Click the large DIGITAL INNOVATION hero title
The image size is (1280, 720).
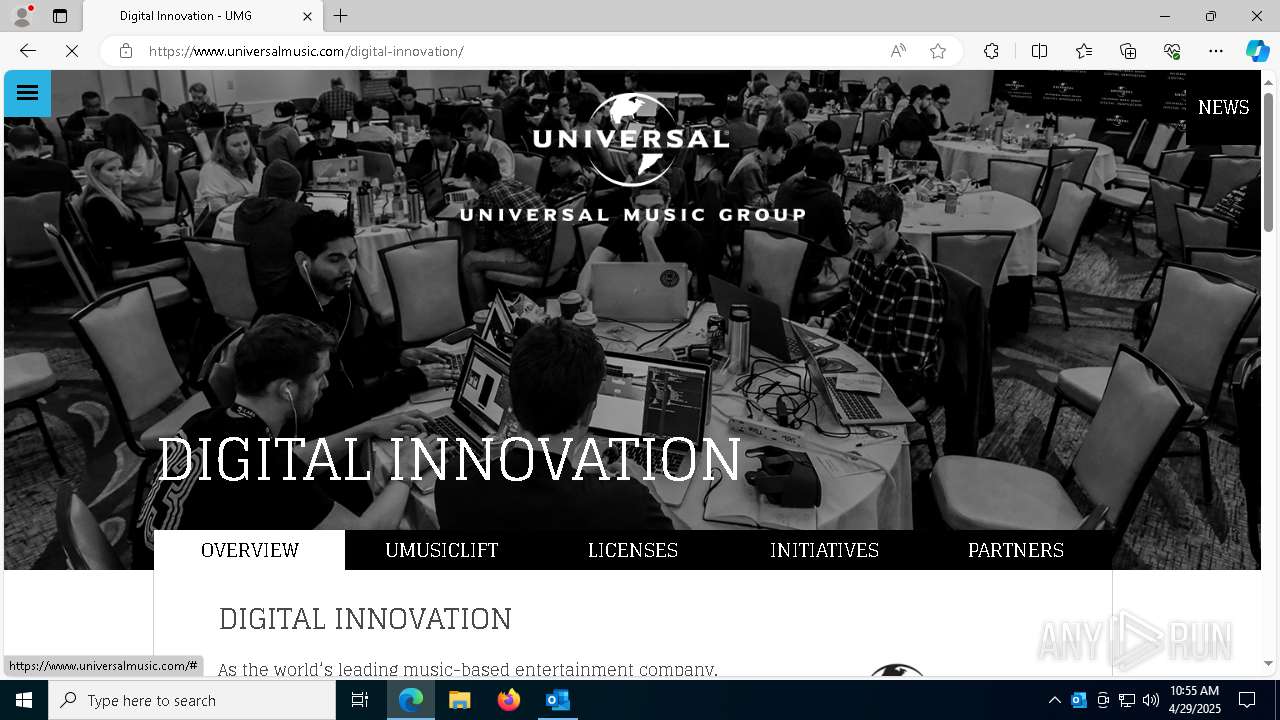[x=449, y=460]
